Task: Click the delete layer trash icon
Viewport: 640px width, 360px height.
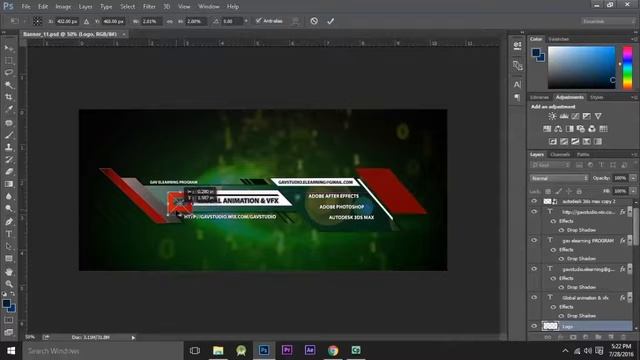Action: point(623,337)
